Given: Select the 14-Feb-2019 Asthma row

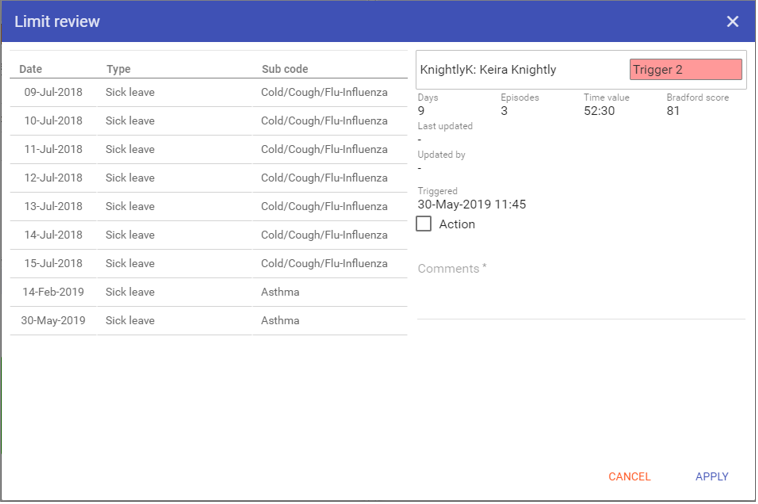Looking at the screenshot, I should coord(208,293).
